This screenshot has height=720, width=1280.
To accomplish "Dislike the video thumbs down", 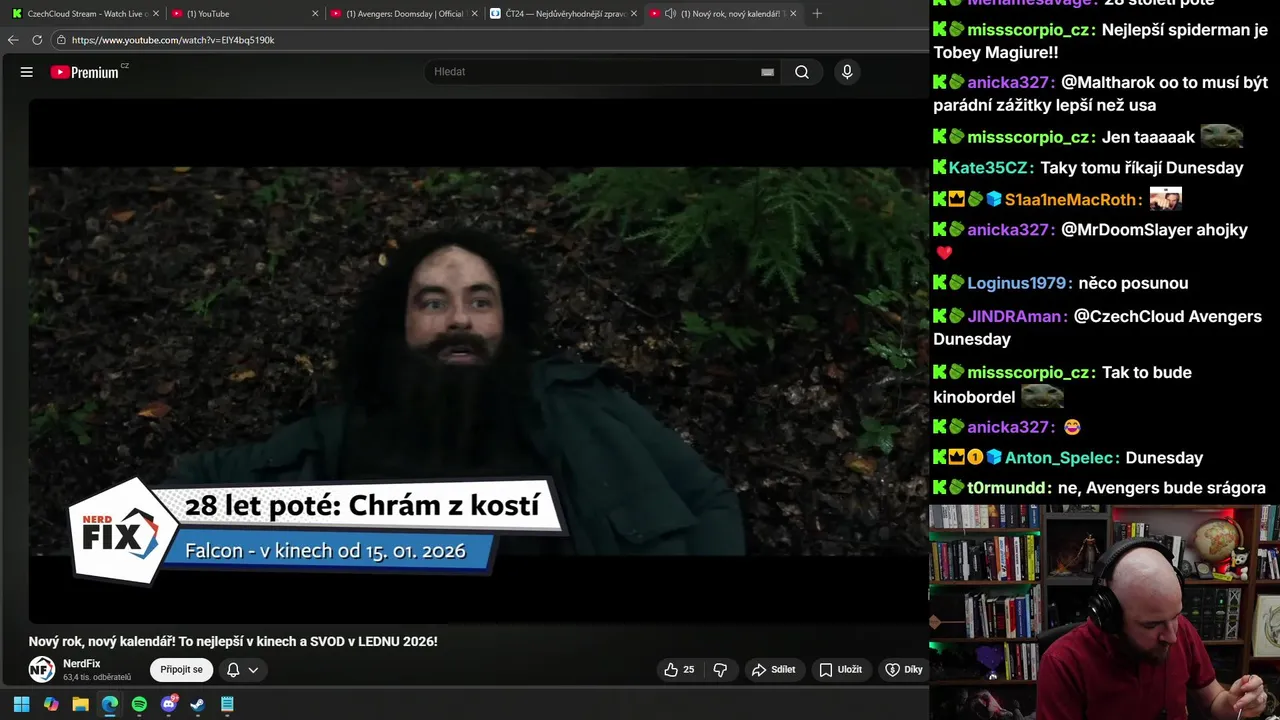I will click(x=720, y=670).
